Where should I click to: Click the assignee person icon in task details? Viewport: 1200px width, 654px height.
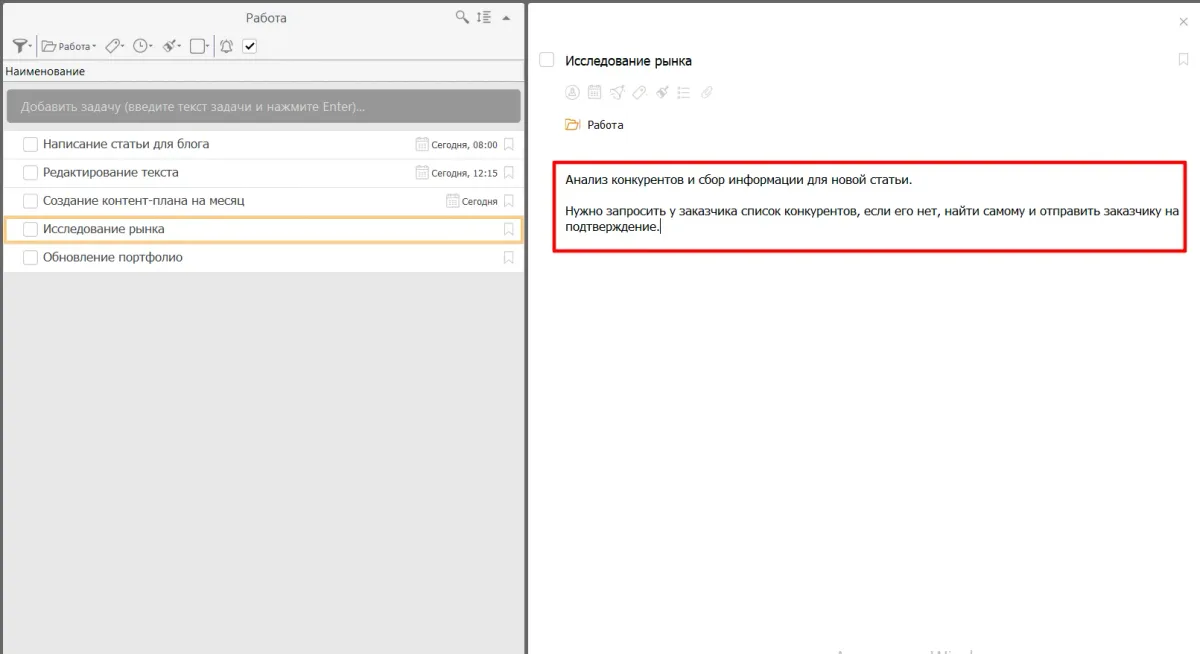tap(572, 92)
